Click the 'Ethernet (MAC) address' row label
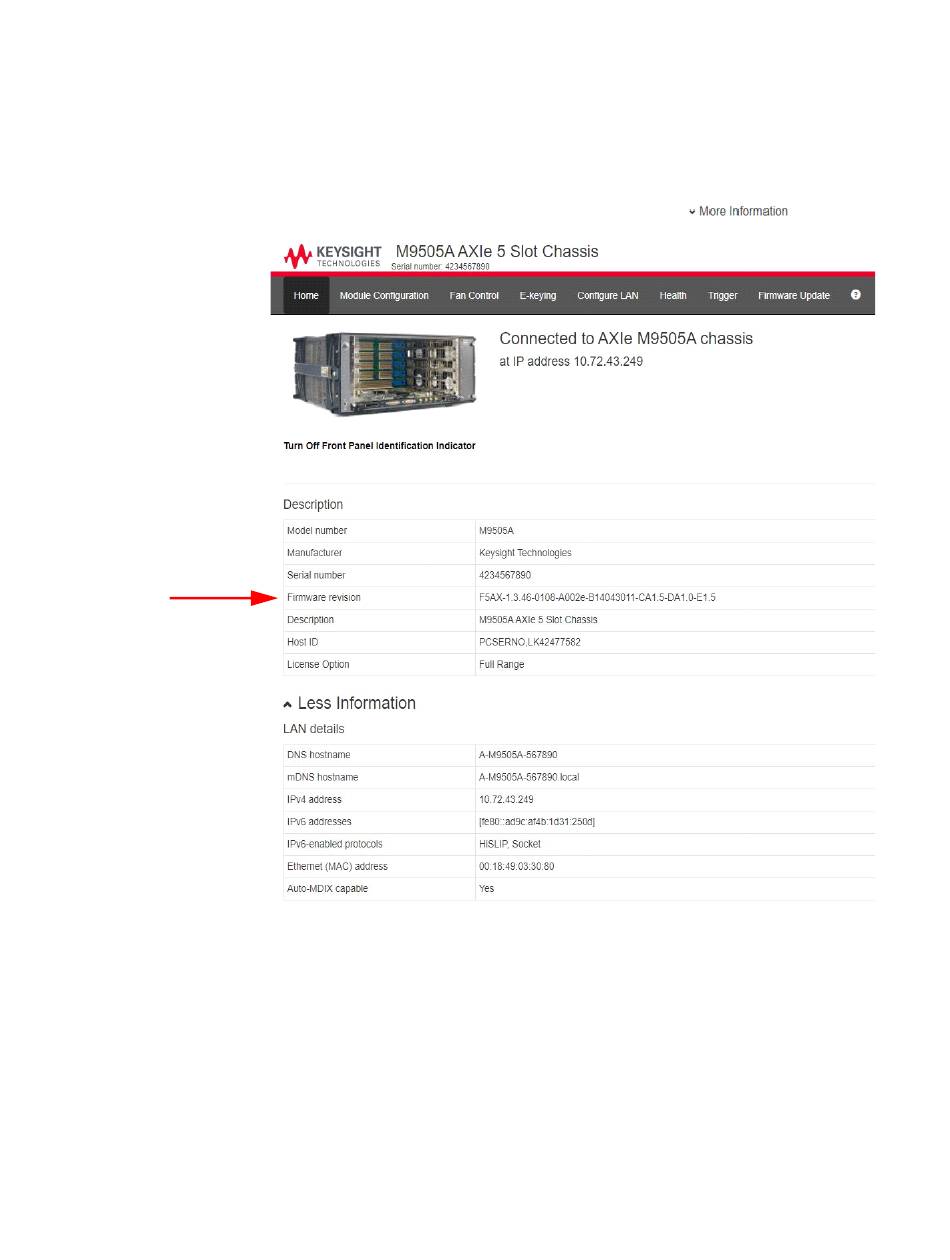This screenshot has width=950, height=1260. click(x=338, y=866)
